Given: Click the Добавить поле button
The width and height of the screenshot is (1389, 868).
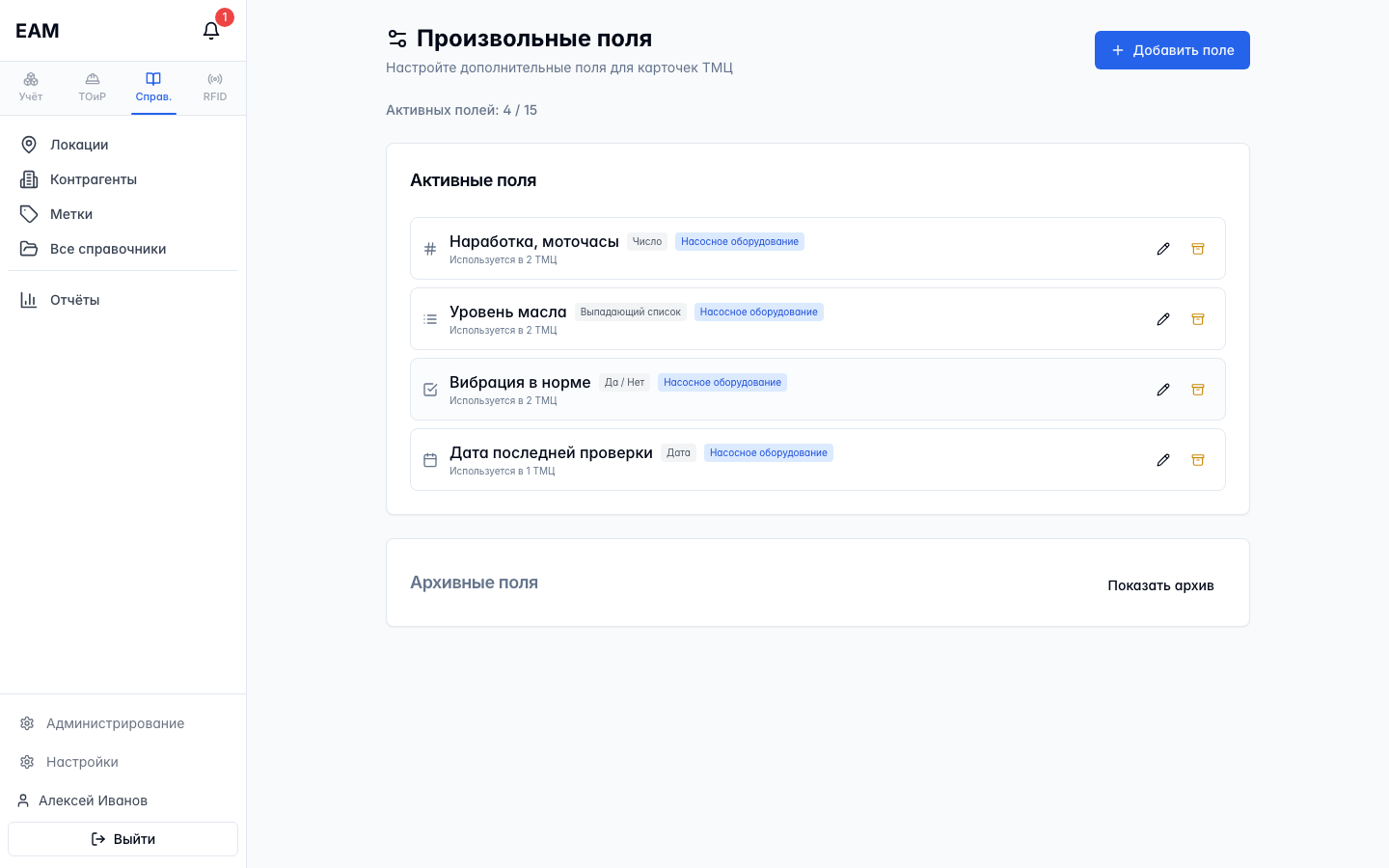Looking at the screenshot, I should pos(1172,50).
